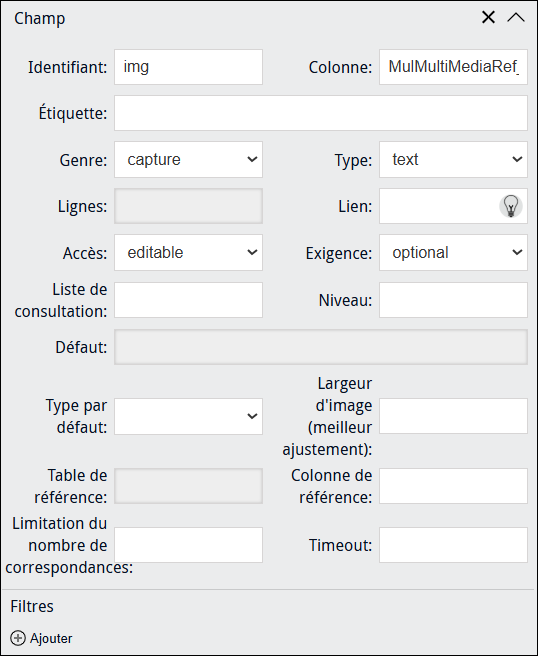Click the lightbulb icon in Lien field
This screenshot has width=538, height=656.
pos(510,206)
